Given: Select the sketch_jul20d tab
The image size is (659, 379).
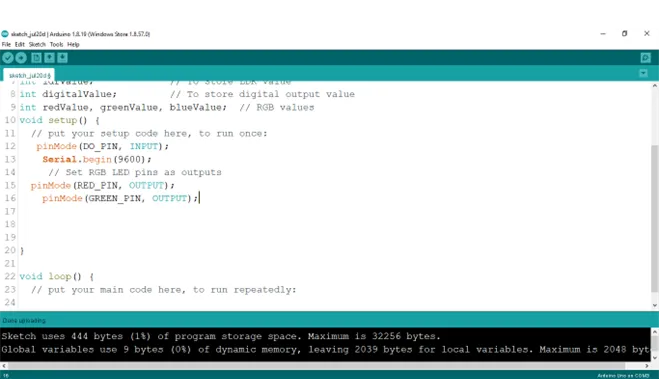Looking at the screenshot, I should [x=29, y=75].
